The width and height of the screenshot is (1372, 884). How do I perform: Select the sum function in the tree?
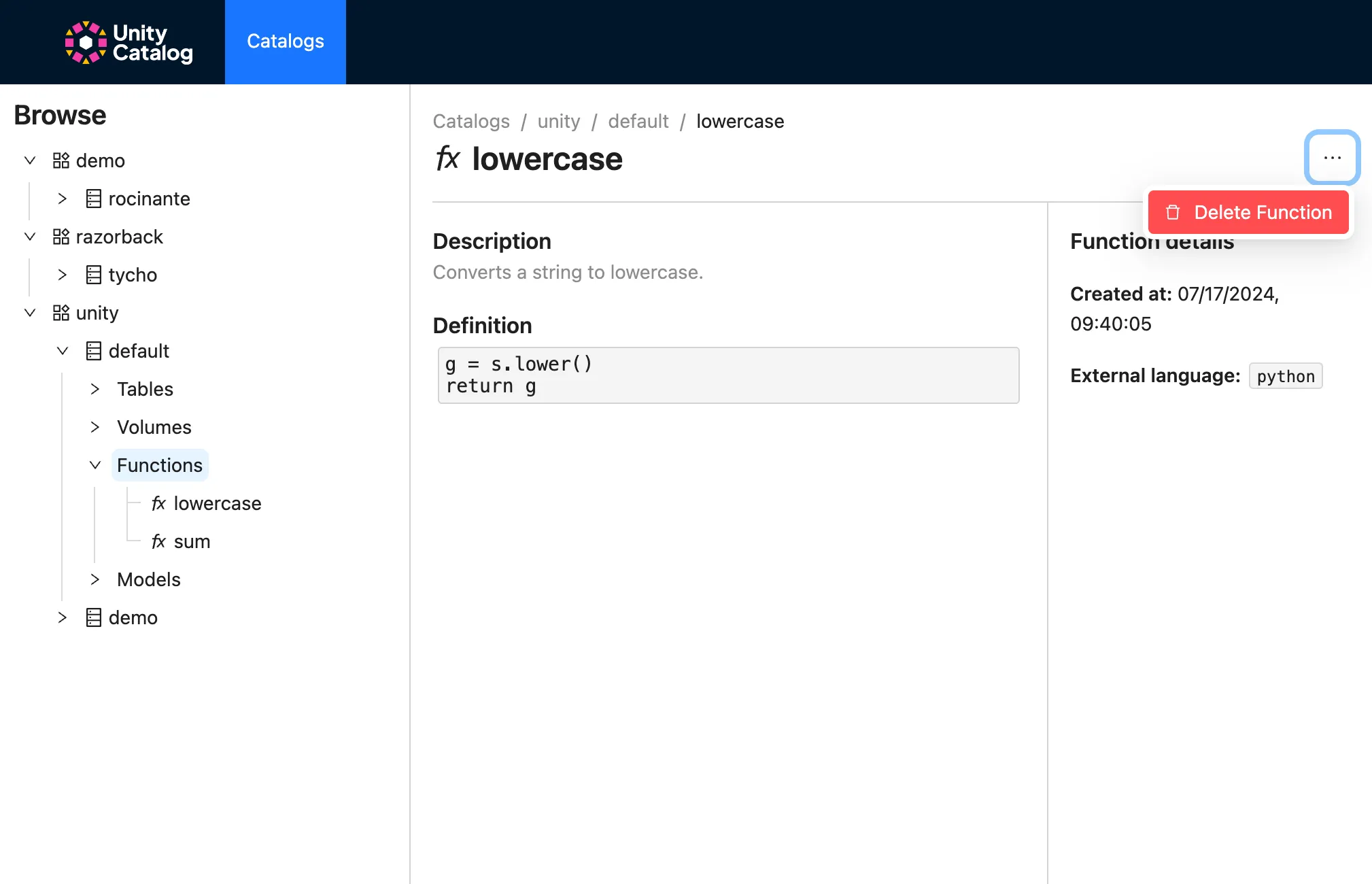[x=192, y=541]
